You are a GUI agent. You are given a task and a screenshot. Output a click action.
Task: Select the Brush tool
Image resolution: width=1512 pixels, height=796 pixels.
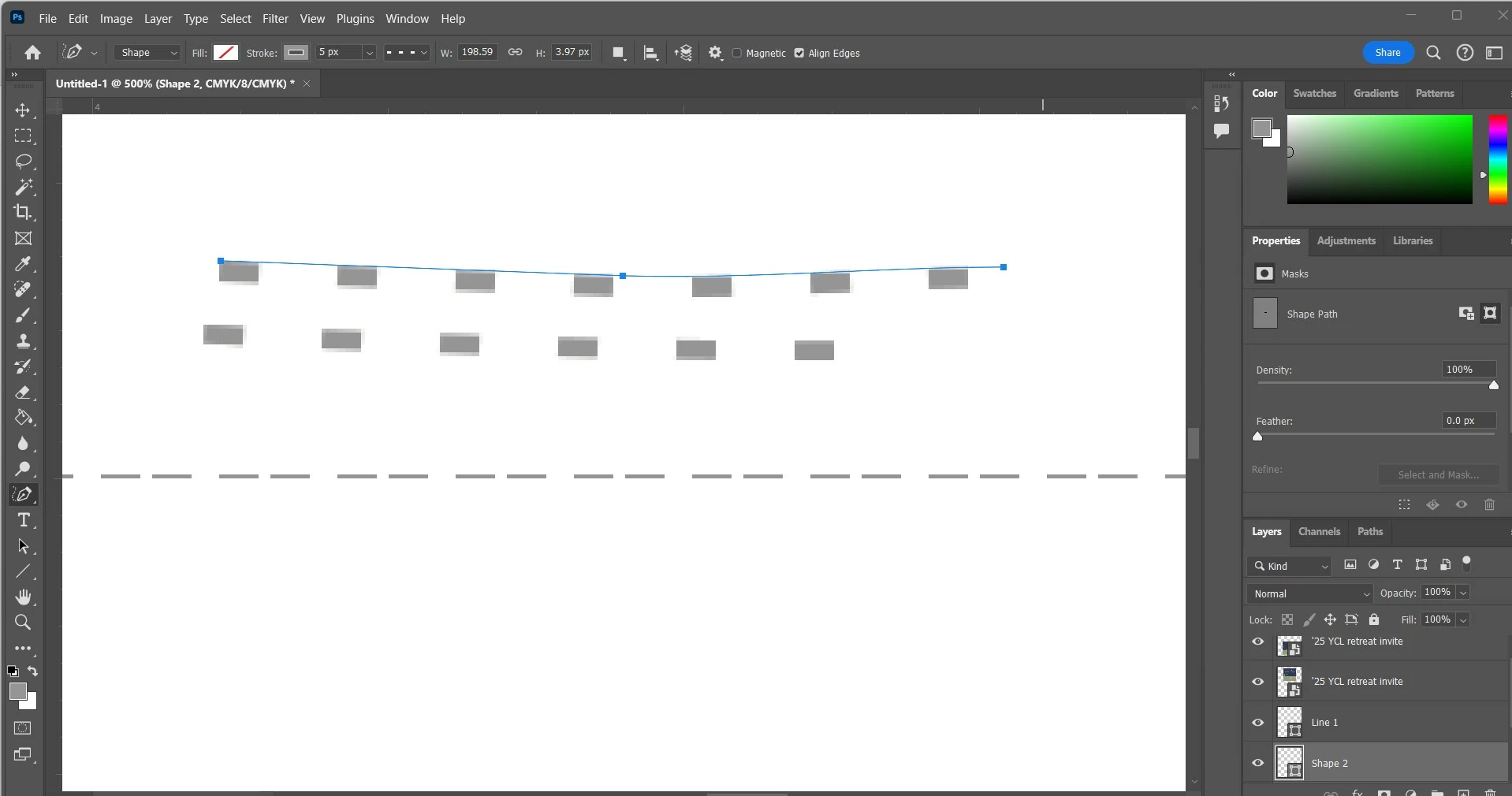tap(23, 315)
